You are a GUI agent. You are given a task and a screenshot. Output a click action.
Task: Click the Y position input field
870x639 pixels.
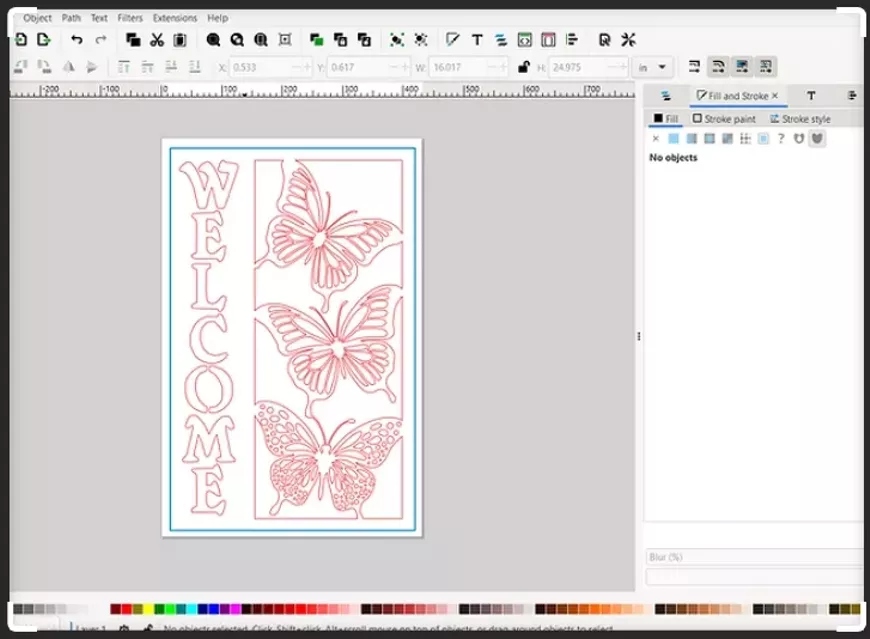pyautogui.click(x=368, y=67)
